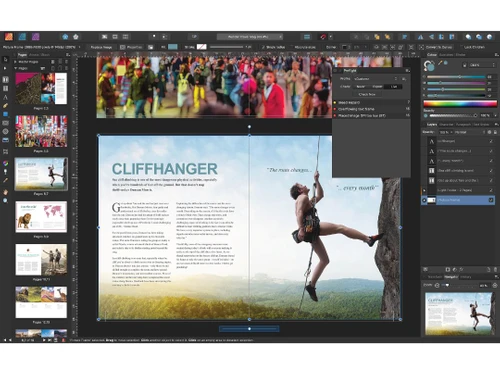Viewport: 500px width, 375px height.
Task: Select the blue Rectangle tool
Action: click(5, 114)
